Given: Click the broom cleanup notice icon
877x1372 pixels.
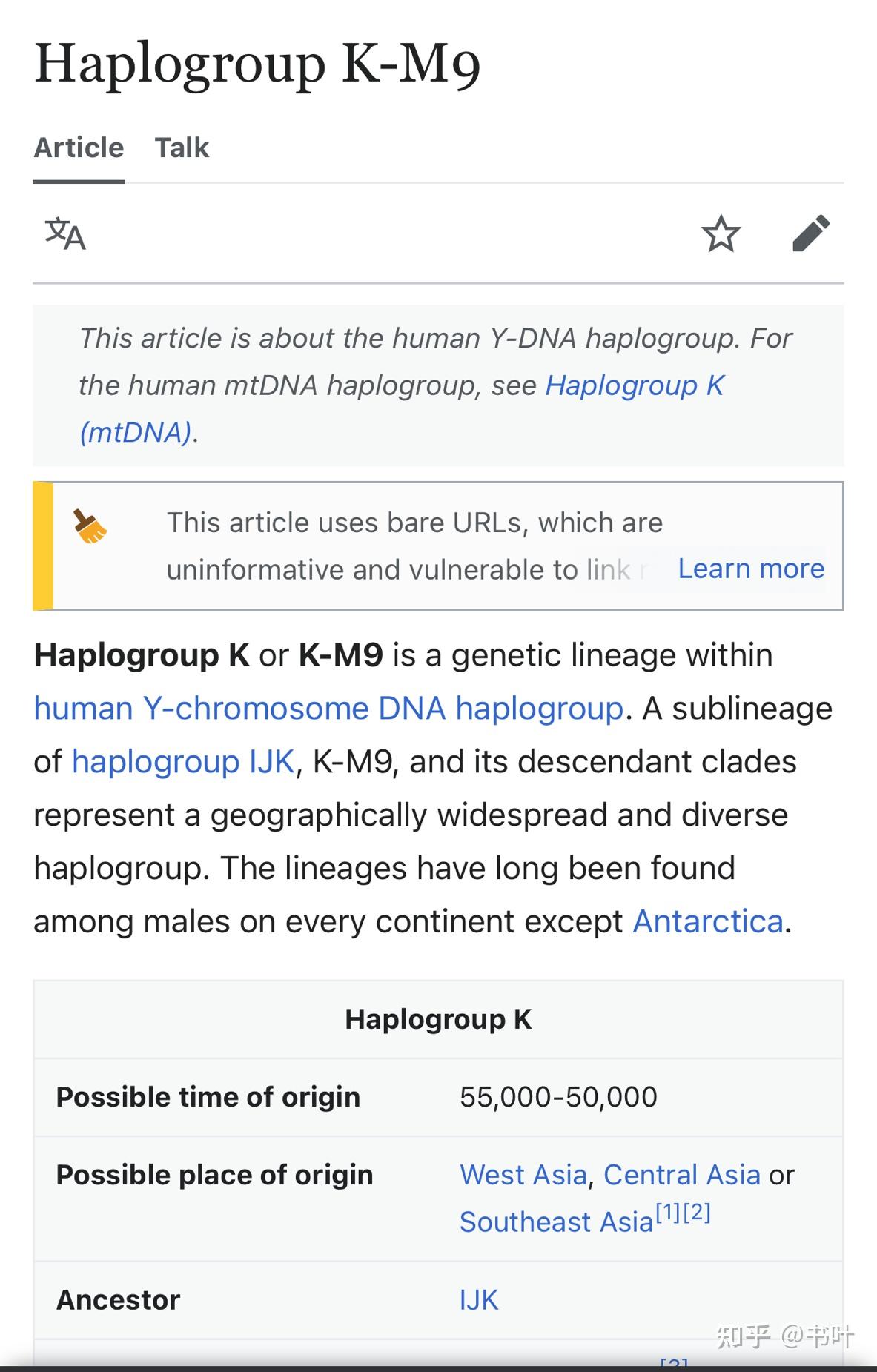Looking at the screenshot, I should click(90, 526).
